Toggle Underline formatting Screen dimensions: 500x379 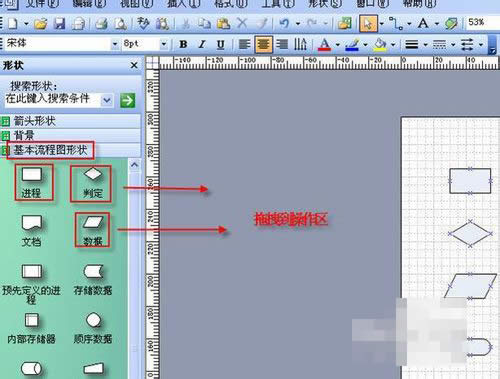(x=220, y=44)
